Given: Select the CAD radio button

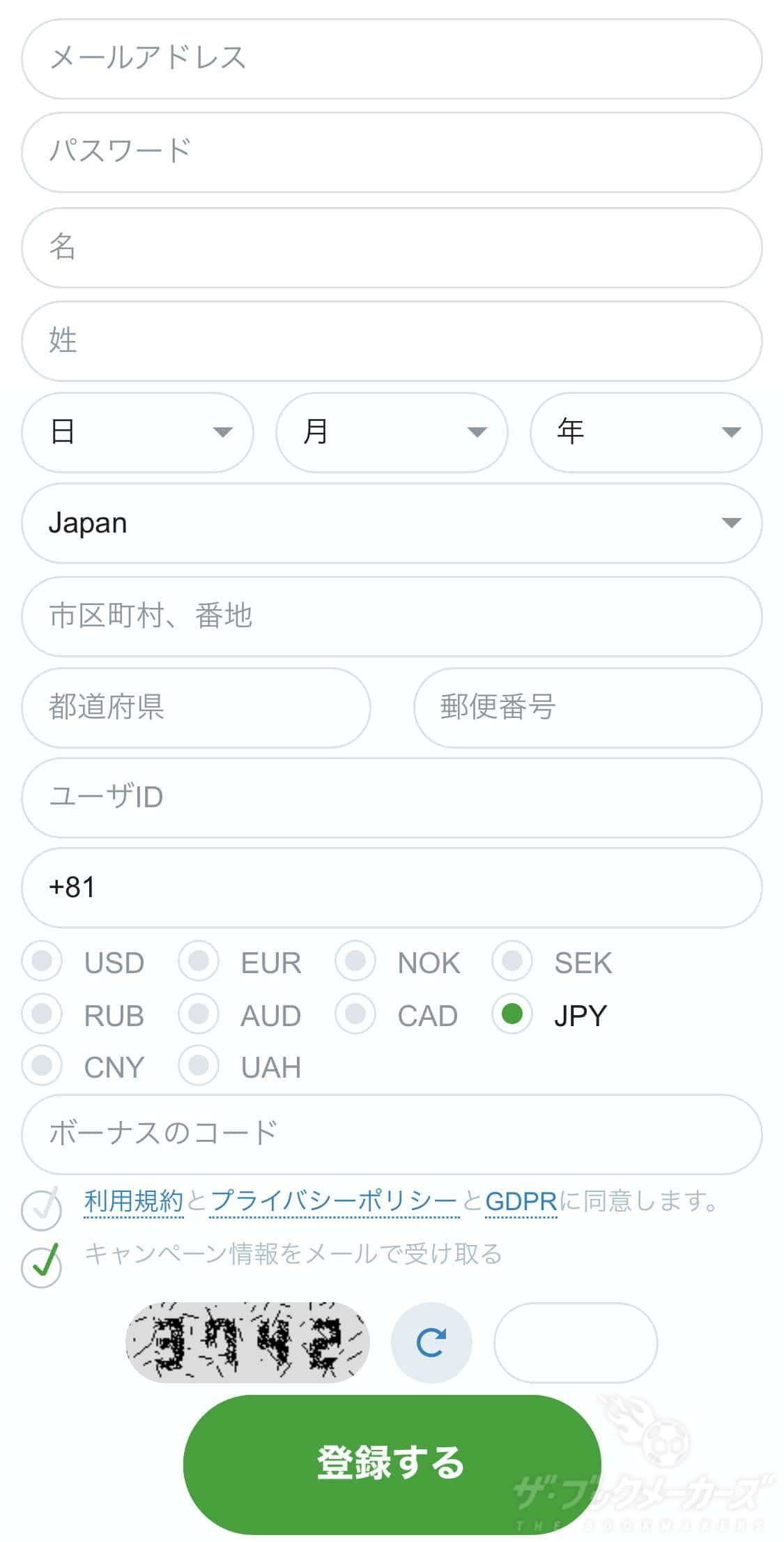Looking at the screenshot, I should [355, 1014].
